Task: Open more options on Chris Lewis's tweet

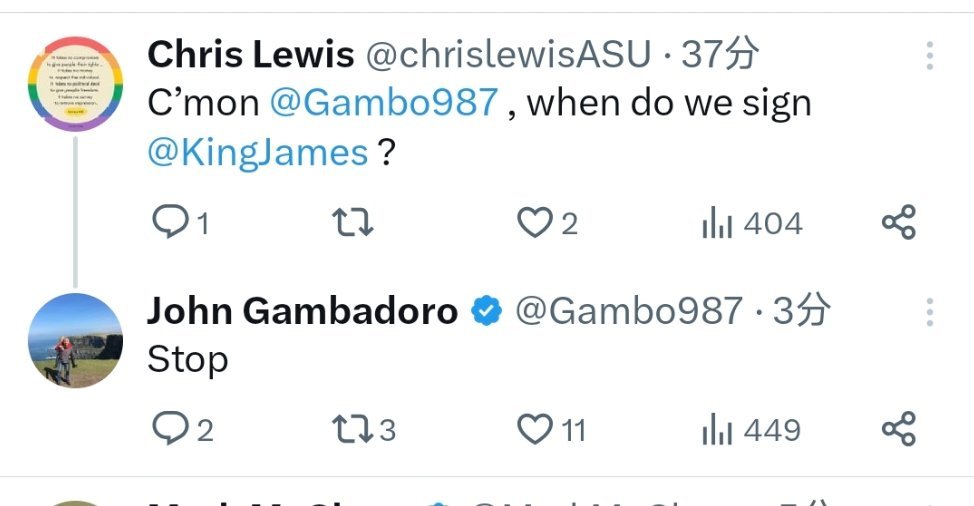Action: point(929,56)
